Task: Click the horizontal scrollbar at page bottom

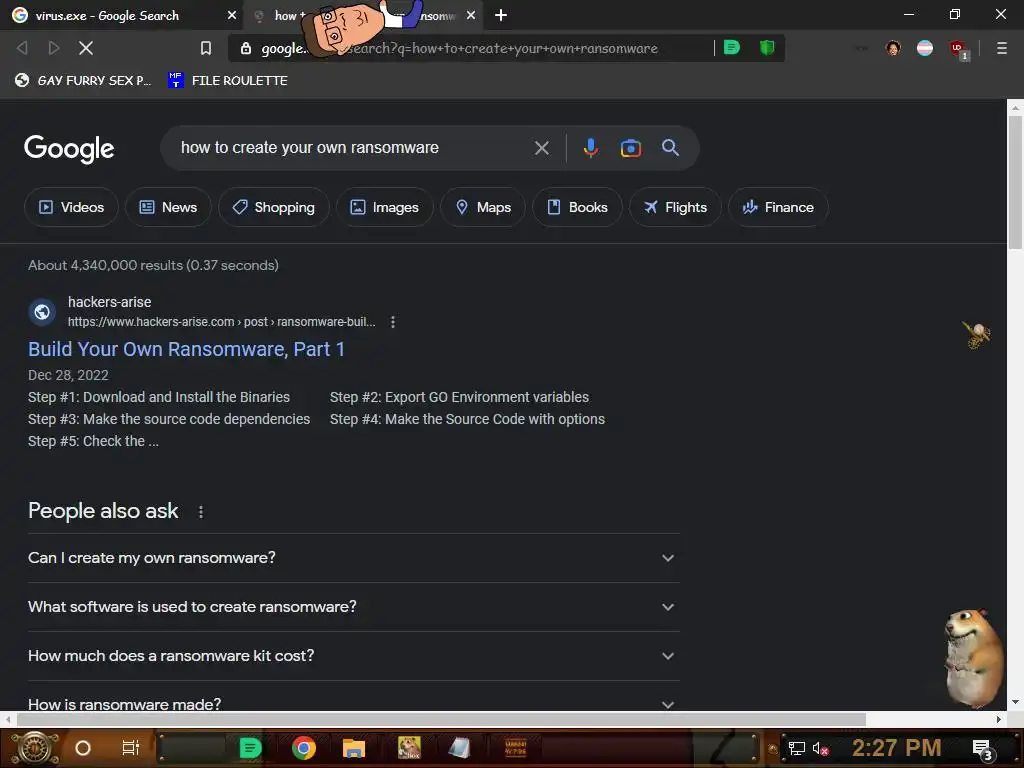Action: point(441,720)
